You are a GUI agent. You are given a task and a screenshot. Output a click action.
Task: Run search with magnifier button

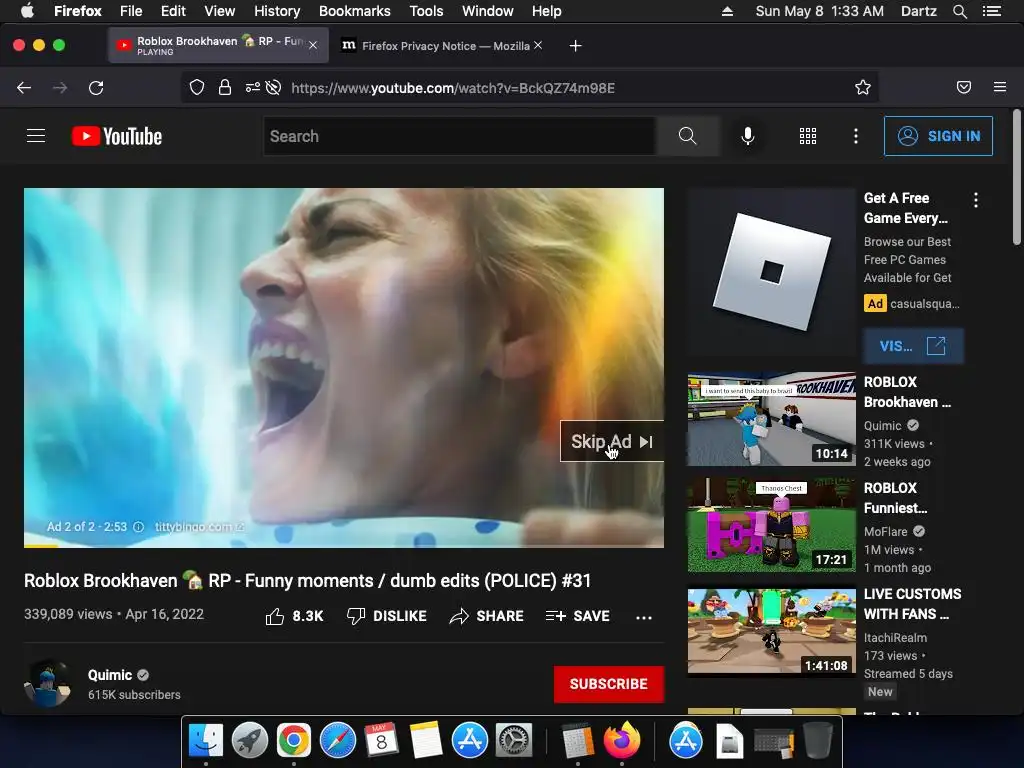(688, 136)
